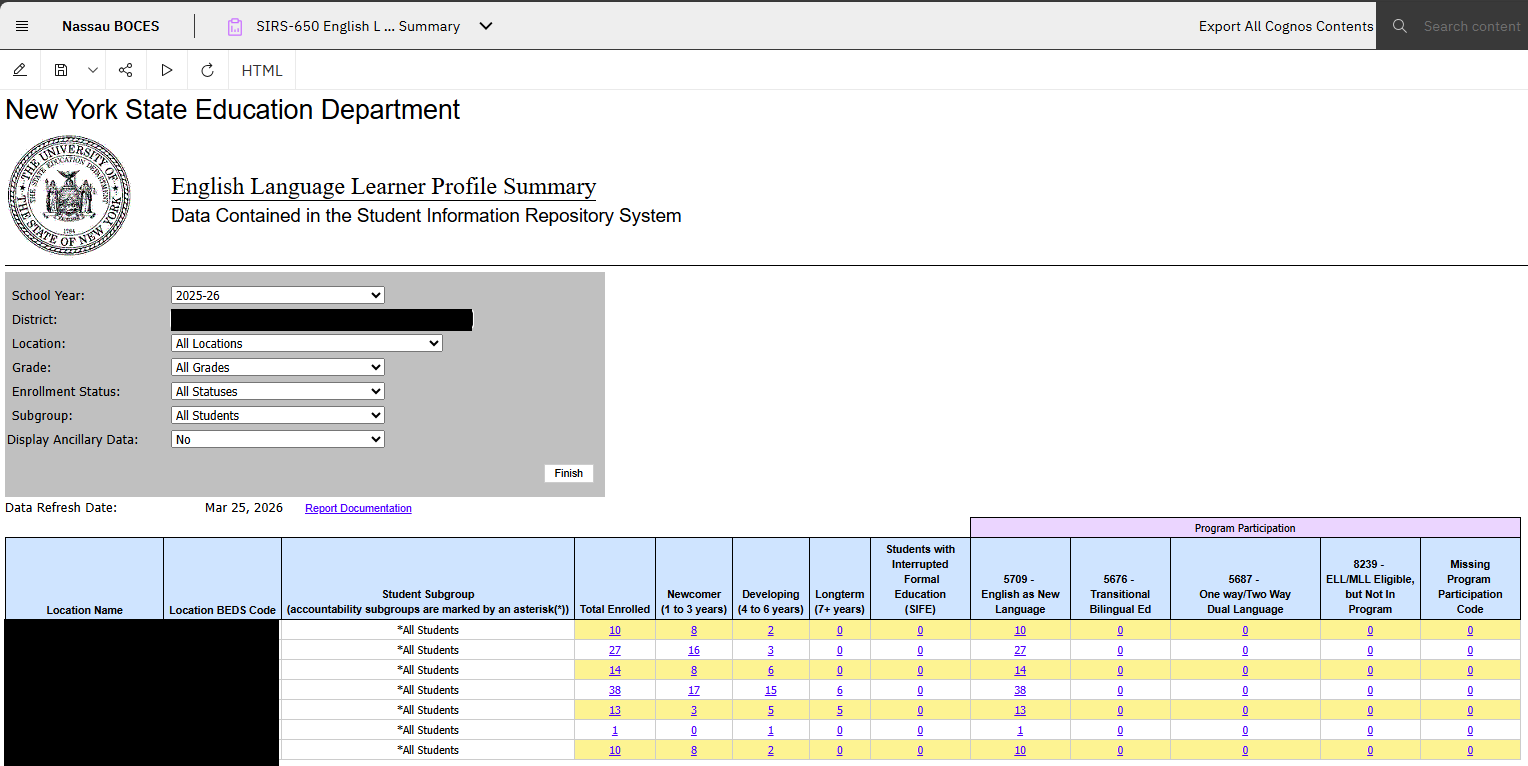Click the Data Refresh Date value Mar 25, 2026
Viewport: 1528px width, 766px height.
pyautogui.click(x=244, y=508)
